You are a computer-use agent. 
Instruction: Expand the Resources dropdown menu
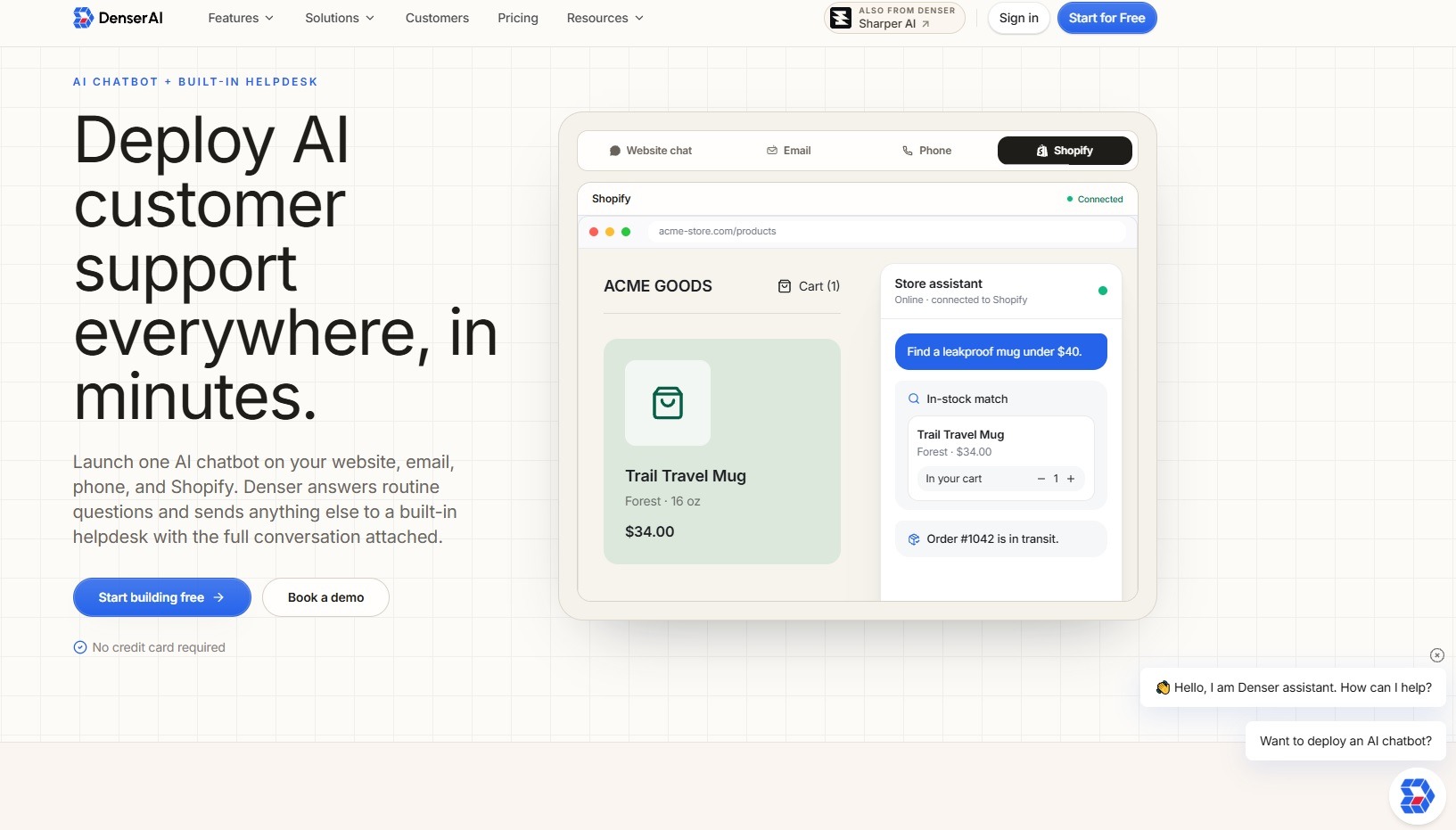coord(605,18)
